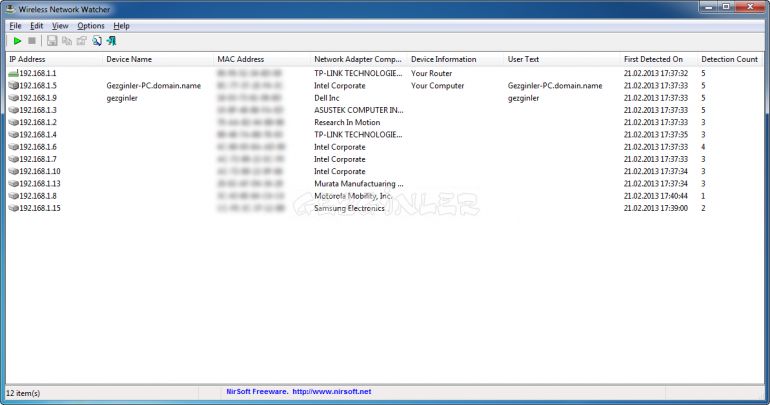
Task: Open the View menu
Action: coord(60,26)
